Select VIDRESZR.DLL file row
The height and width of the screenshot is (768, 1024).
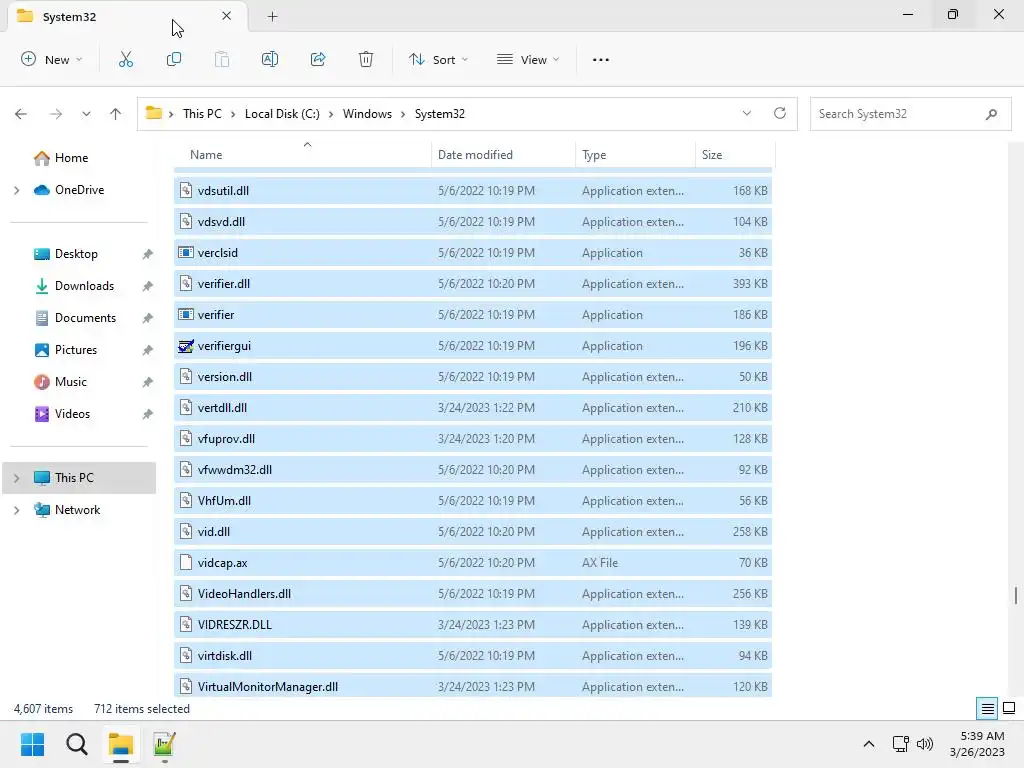click(x=473, y=624)
